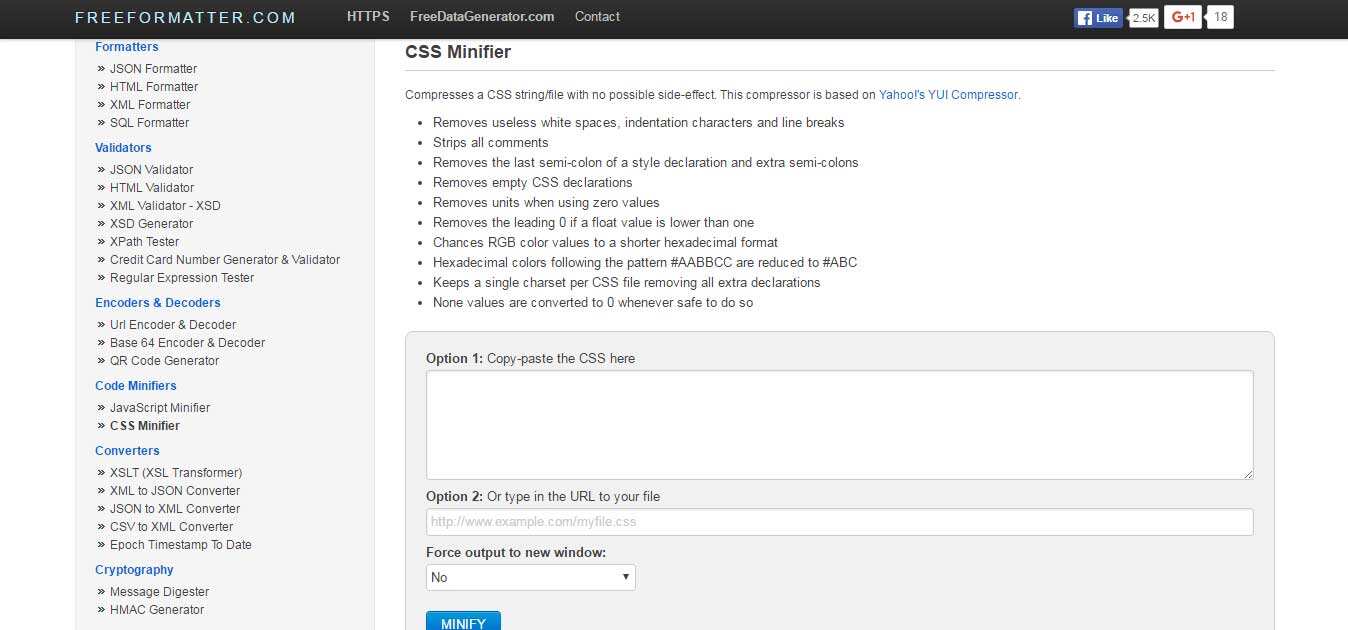Viewport: 1348px width, 630px height.
Task: Go to FreeDataGenerator.com in top navigation
Action: coord(482,17)
